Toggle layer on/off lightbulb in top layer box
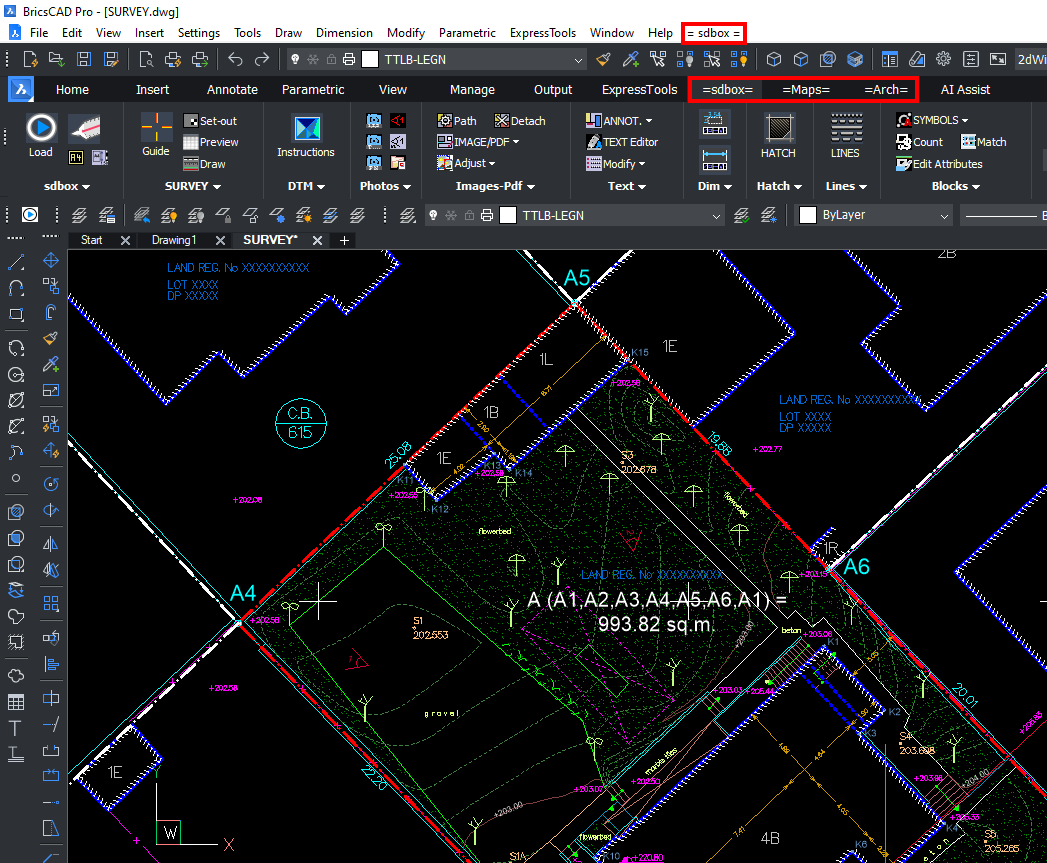Viewport: 1047px width, 863px height. tap(295, 59)
